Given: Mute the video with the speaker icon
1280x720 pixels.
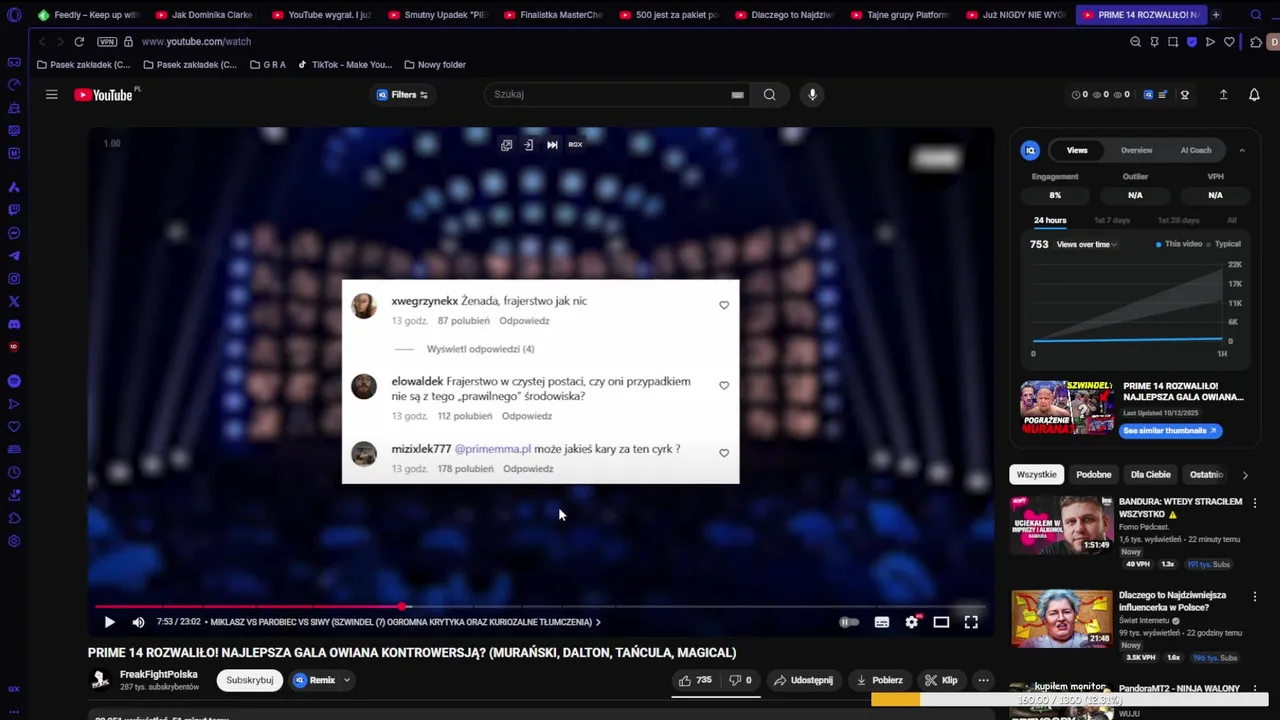Looking at the screenshot, I should pos(138,622).
